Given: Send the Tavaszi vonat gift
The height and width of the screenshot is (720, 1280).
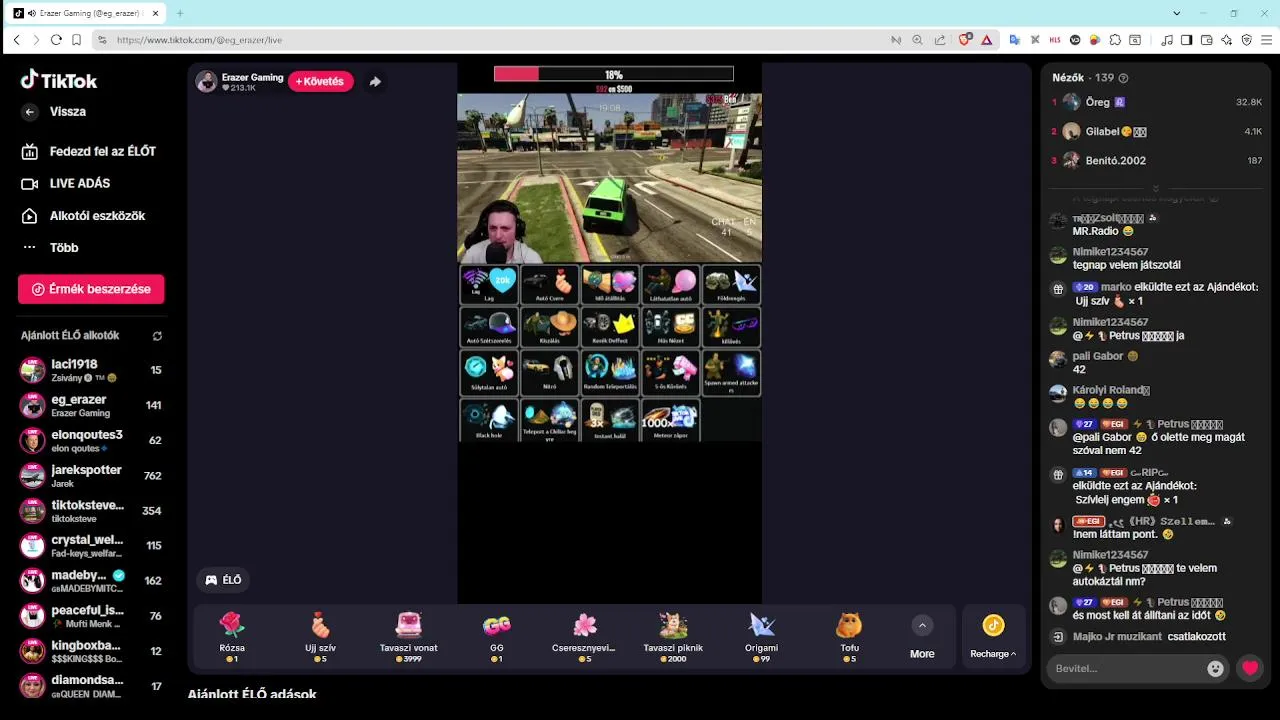Looking at the screenshot, I should click(x=408, y=636).
